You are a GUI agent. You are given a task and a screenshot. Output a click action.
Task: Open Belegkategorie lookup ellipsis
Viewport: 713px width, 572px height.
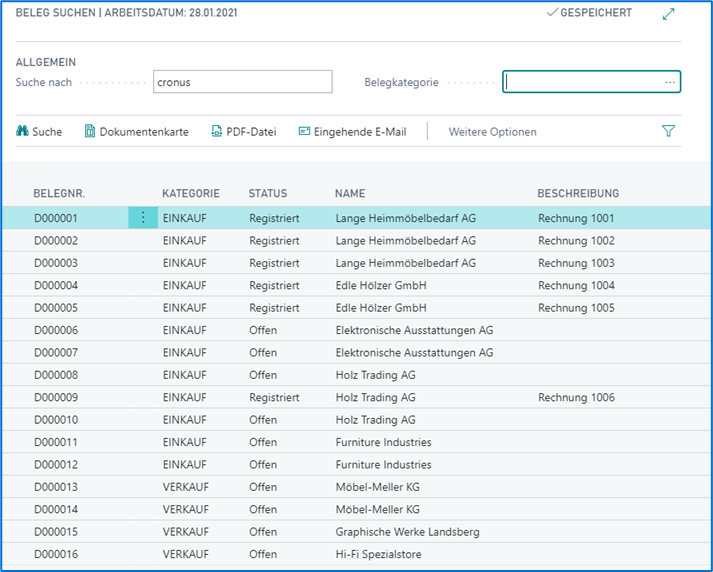pos(669,82)
